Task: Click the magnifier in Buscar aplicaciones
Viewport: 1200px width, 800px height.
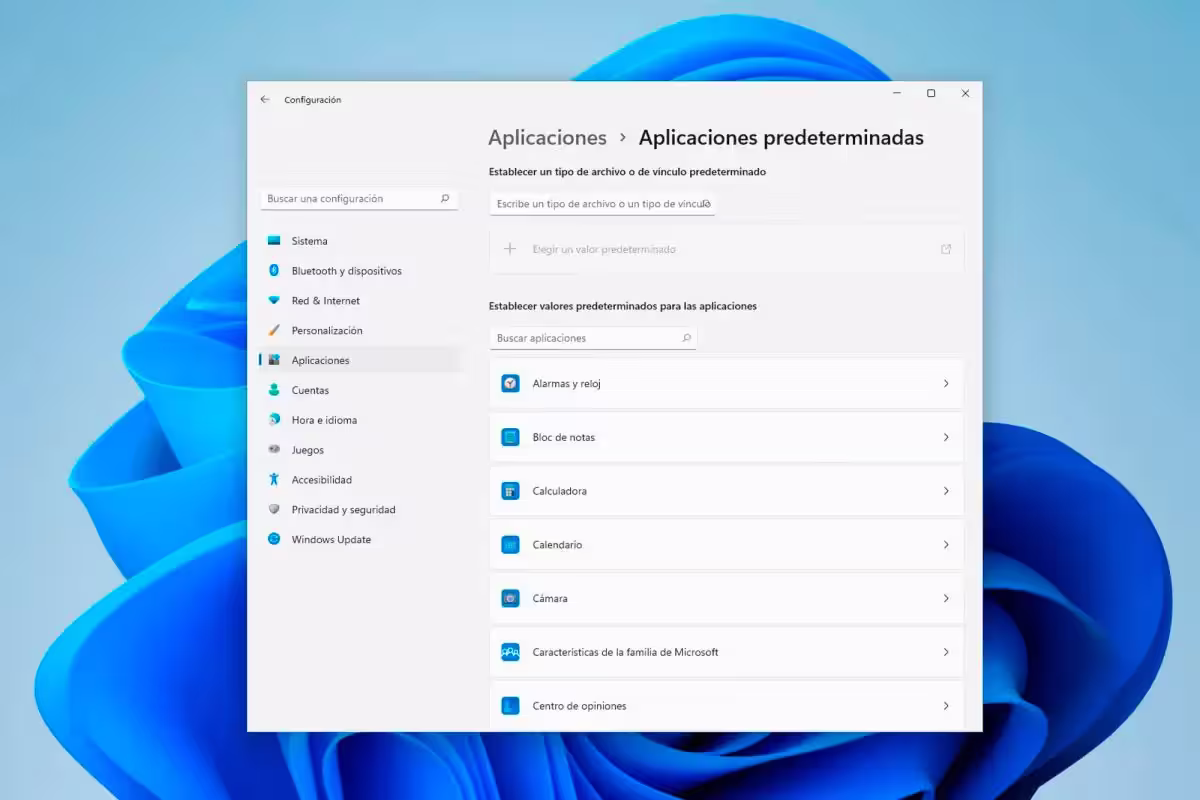Action: click(686, 338)
